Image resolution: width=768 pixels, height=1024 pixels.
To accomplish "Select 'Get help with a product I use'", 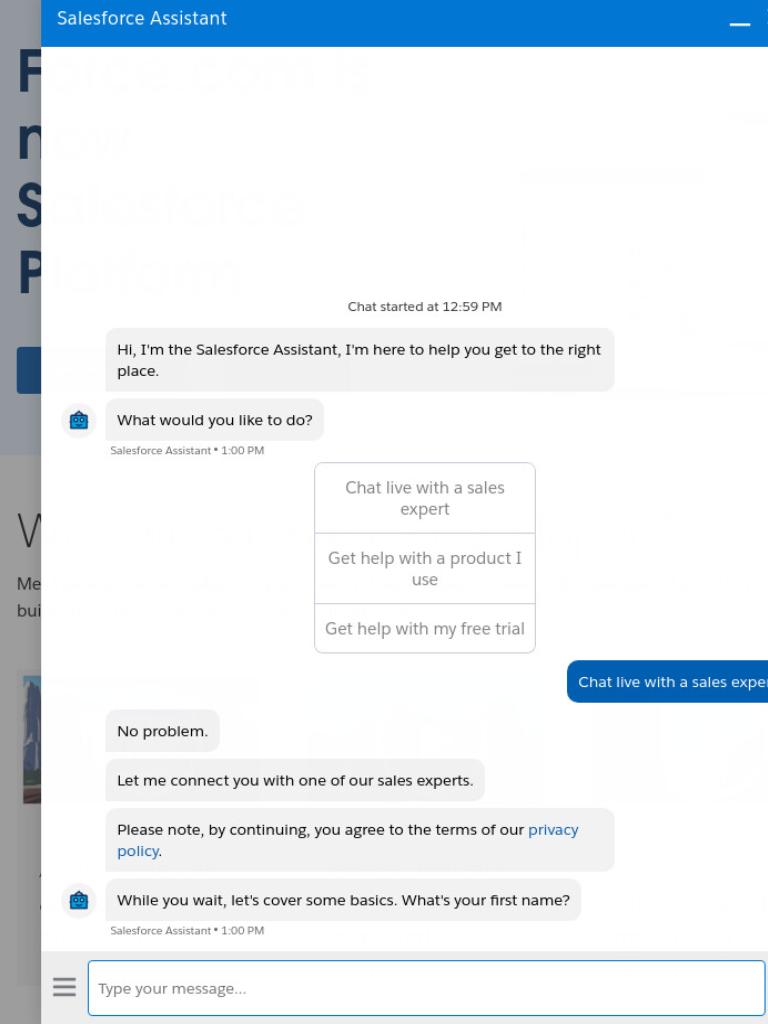I will pos(424,569).
